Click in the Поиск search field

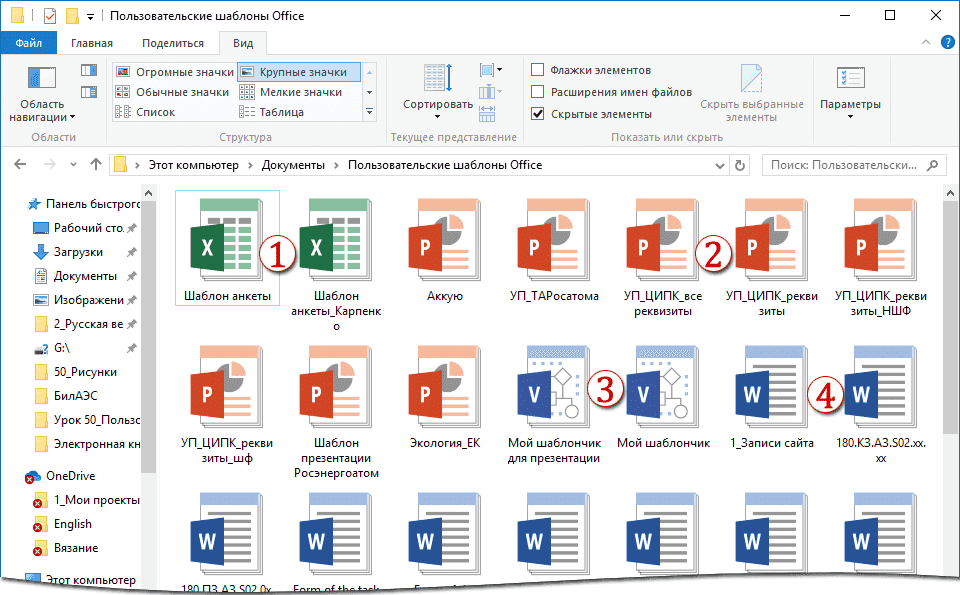(x=845, y=165)
